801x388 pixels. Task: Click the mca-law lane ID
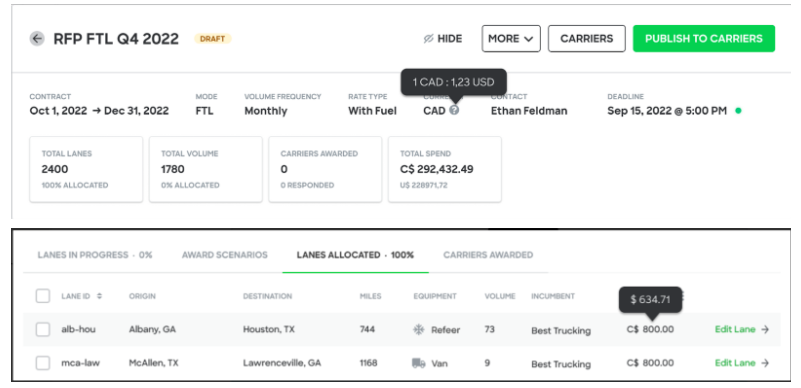[81, 363]
